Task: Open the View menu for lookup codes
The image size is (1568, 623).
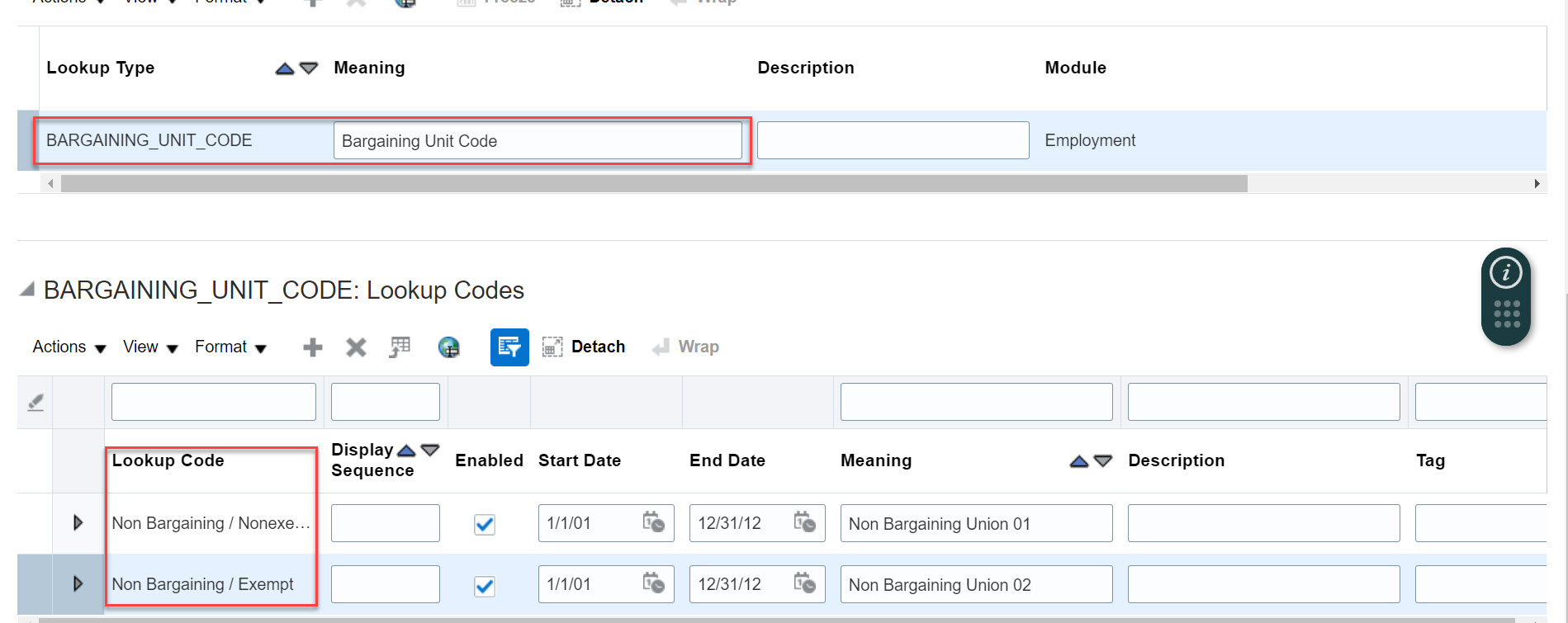Action: point(150,347)
